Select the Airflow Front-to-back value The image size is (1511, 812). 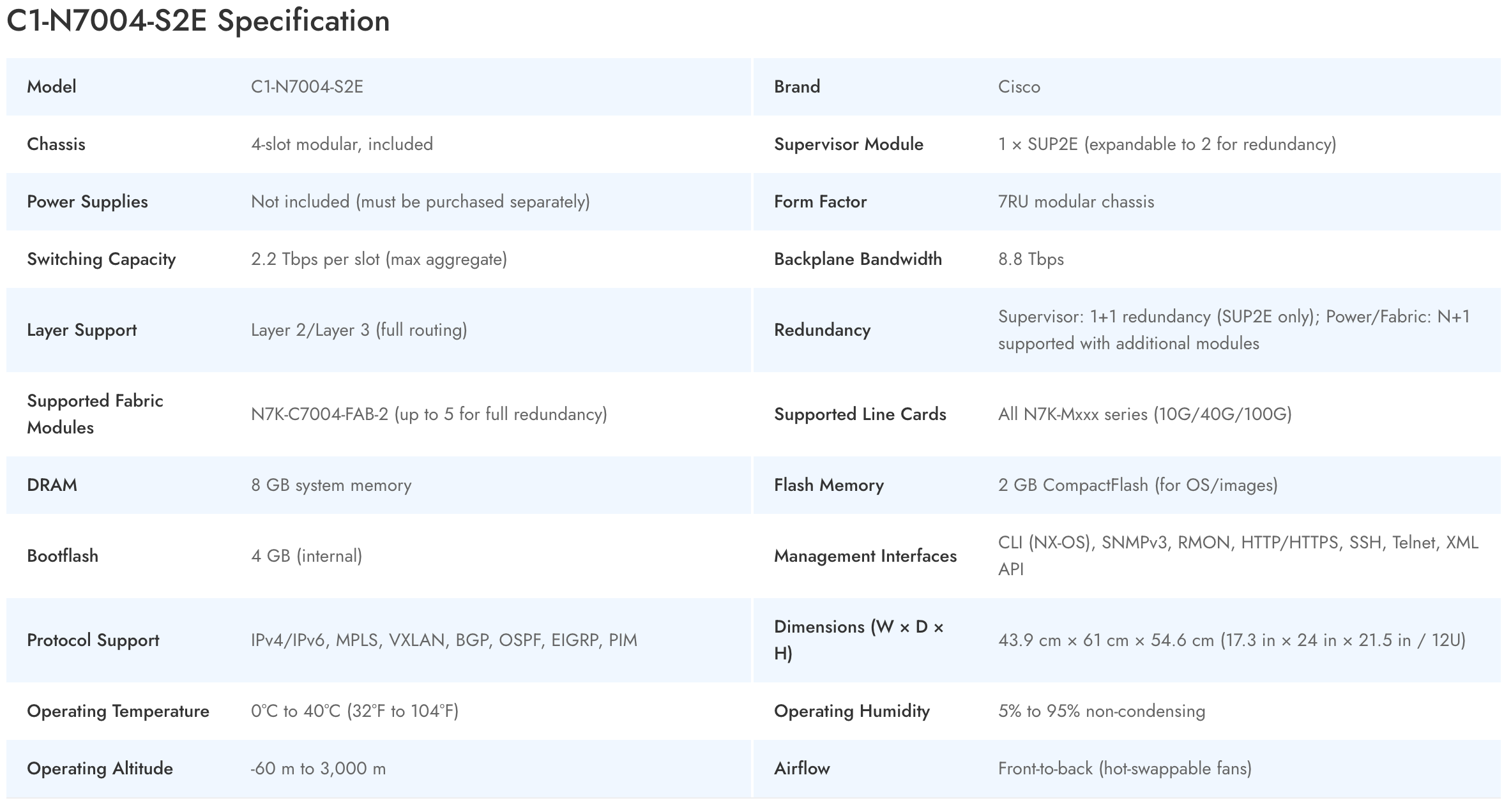(1124, 769)
